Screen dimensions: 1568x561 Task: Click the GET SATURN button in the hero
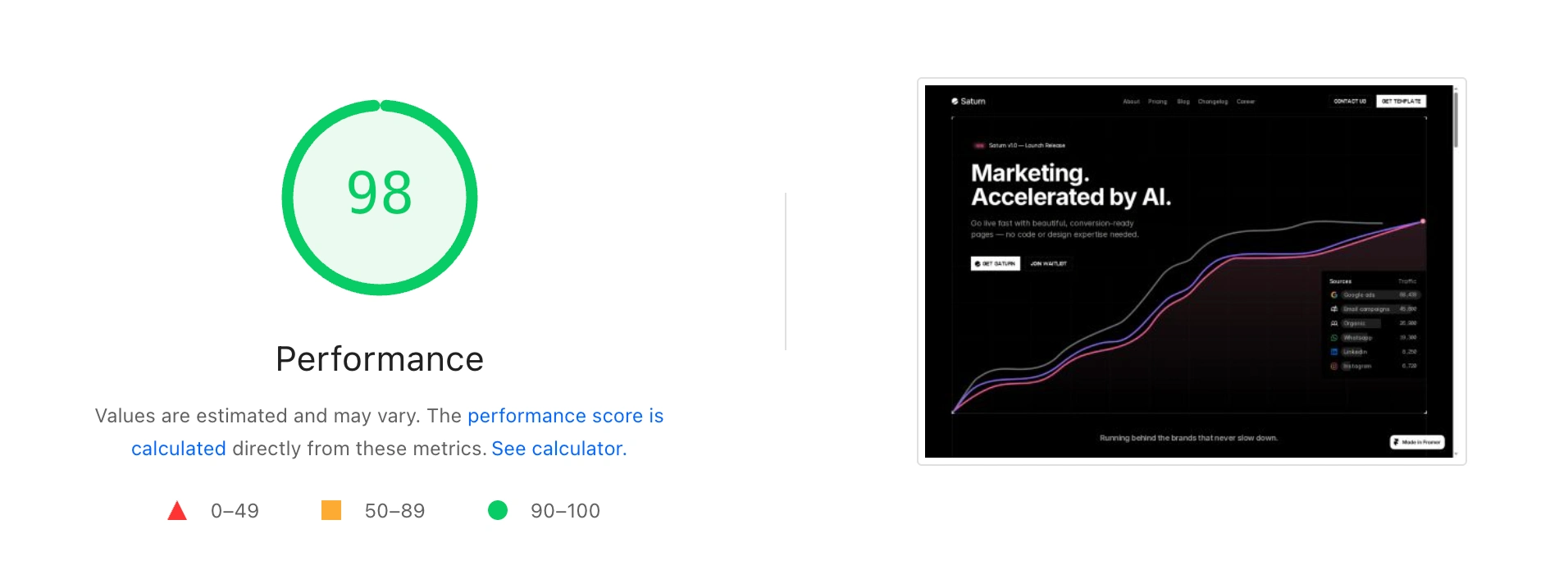tap(995, 264)
